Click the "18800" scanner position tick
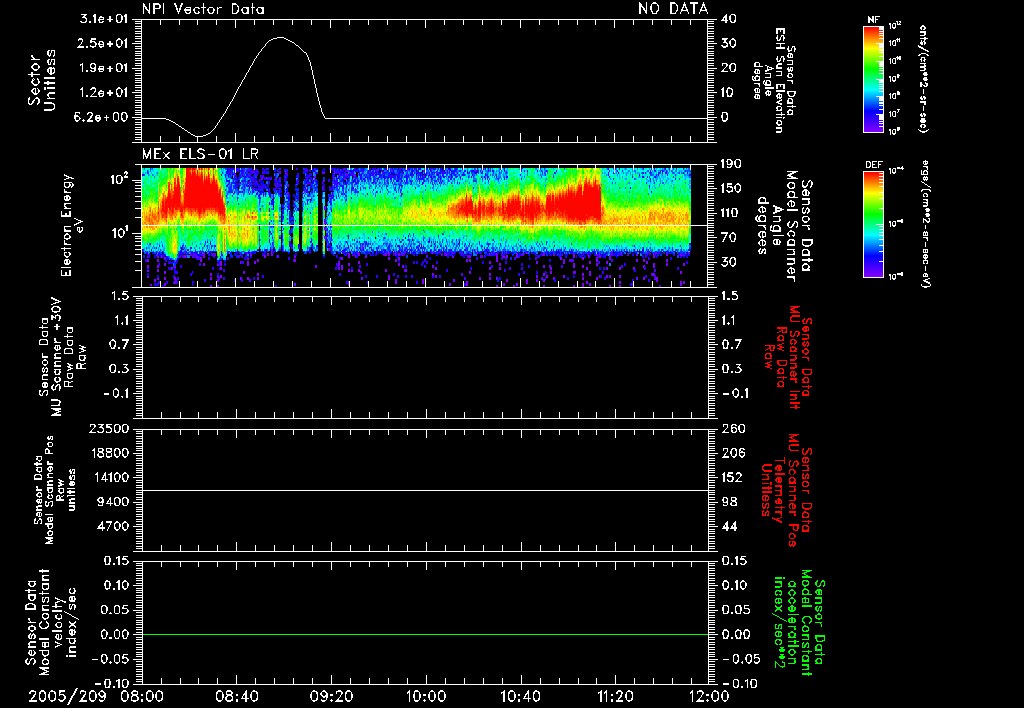The image size is (1024, 708). pos(109,453)
